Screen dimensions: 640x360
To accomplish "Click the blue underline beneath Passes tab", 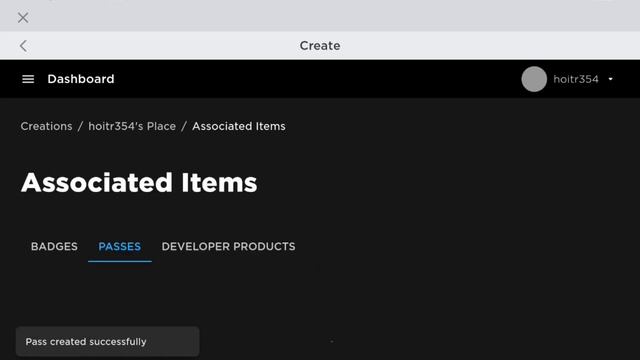I will tap(120, 261).
